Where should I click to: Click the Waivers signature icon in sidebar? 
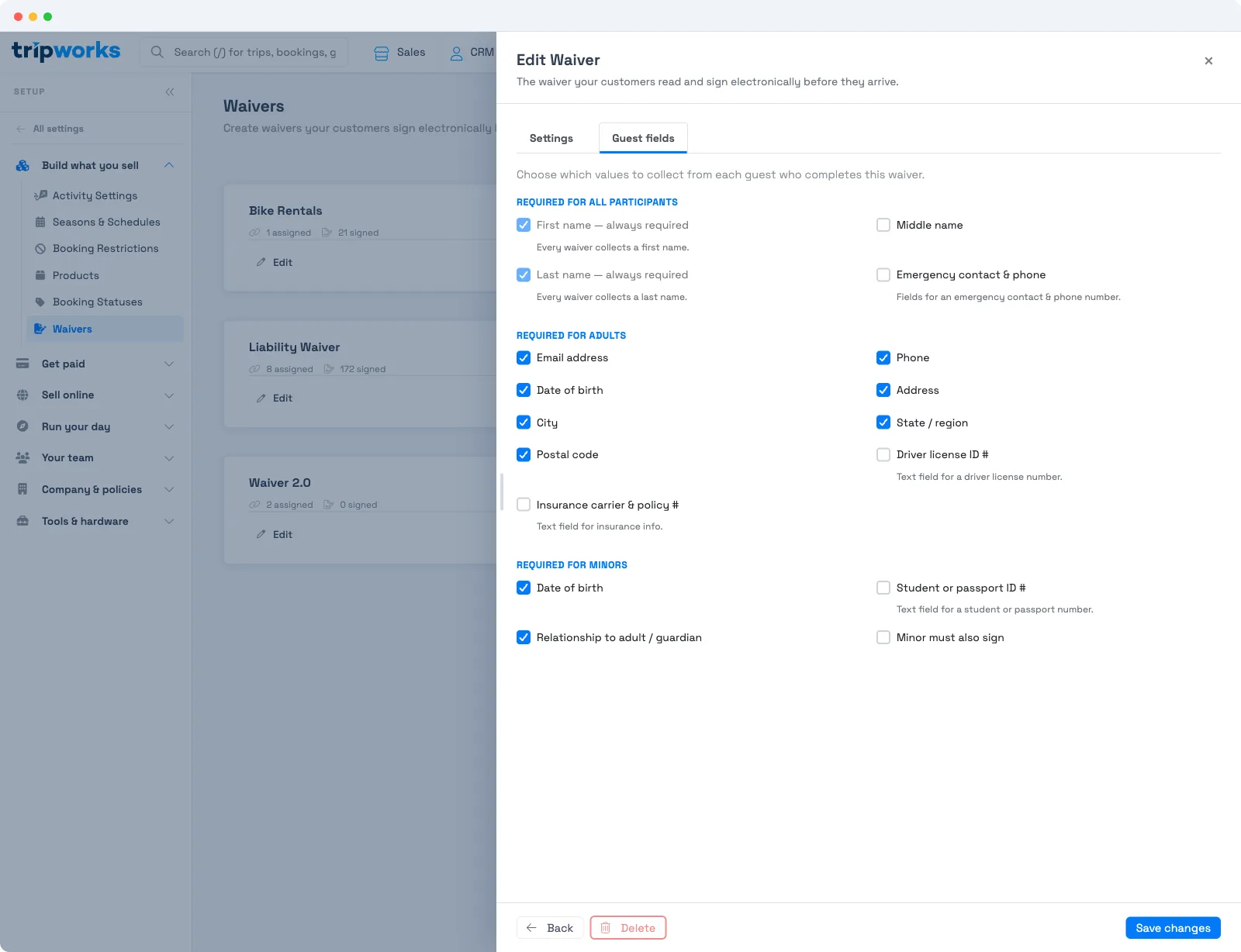coord(40,329)
